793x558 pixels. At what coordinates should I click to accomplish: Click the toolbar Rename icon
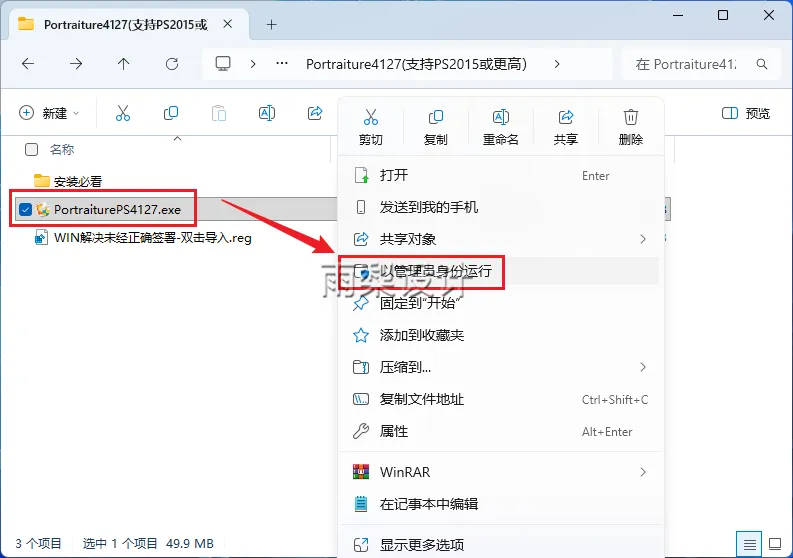click(267, 113)
